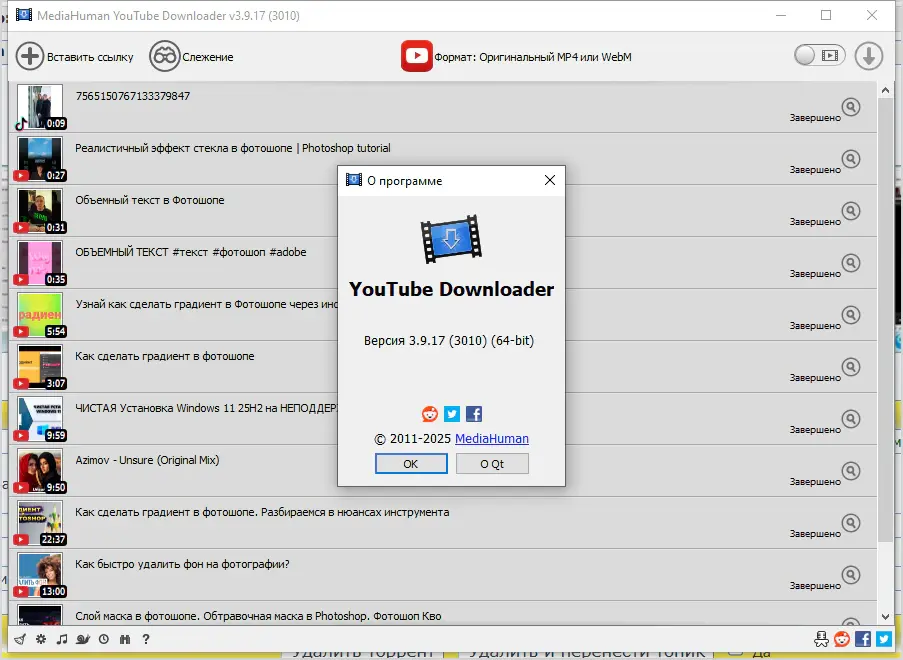Viewport: 903px width, 660px height.
Task: Click the music note icon in status bar
Action: pos(62,639)
